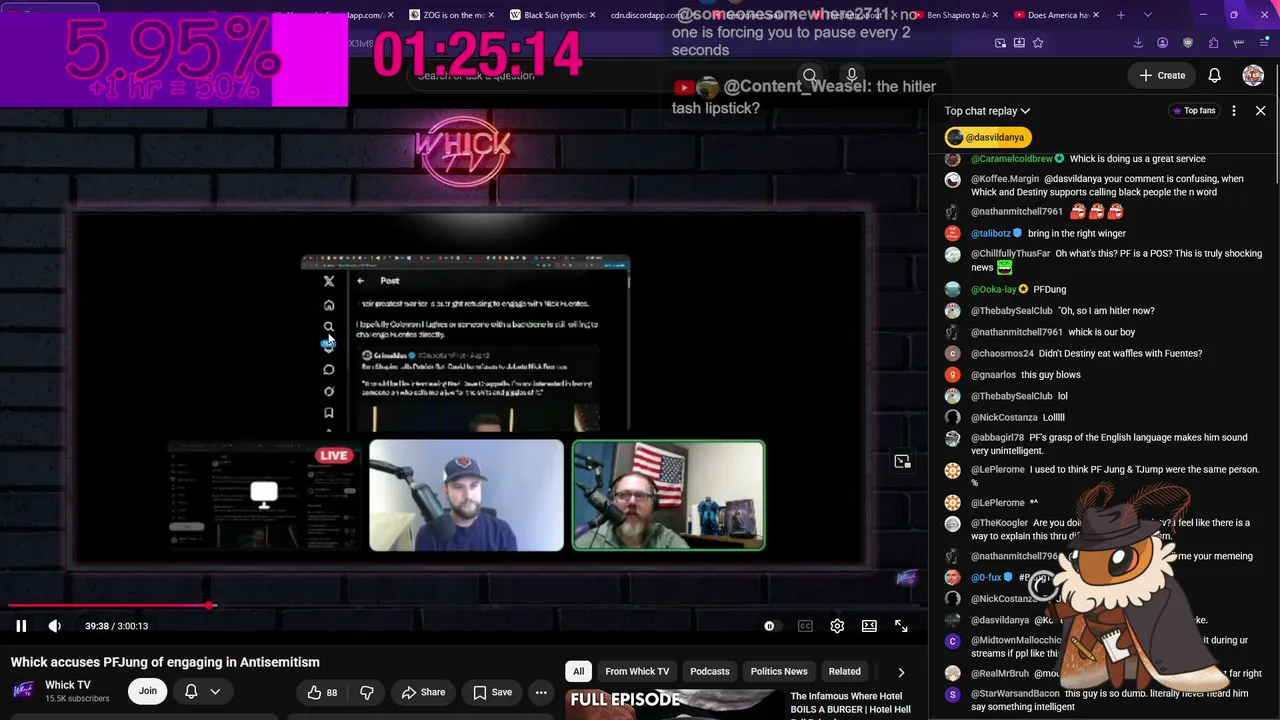
Task: Click the miniplayer icon on video
Action: tap(902, 461)
